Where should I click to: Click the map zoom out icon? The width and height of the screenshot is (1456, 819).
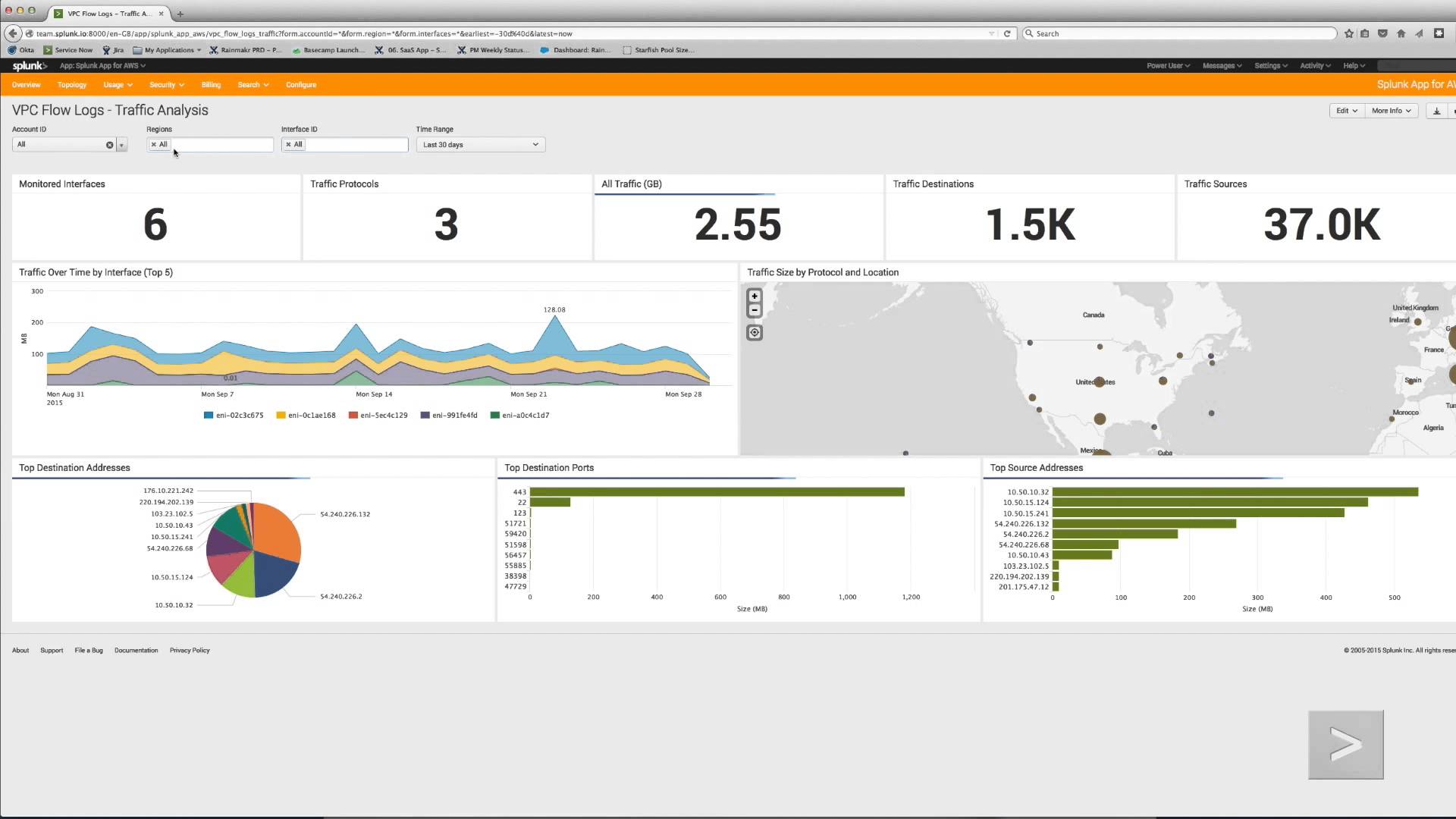point(756,309)
